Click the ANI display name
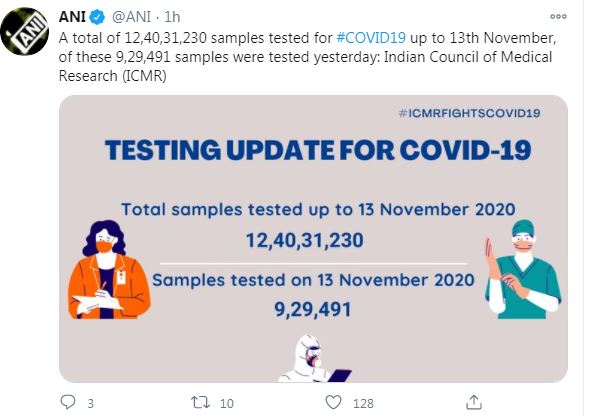This screenshot has height=415, width=589. (72, 17)
